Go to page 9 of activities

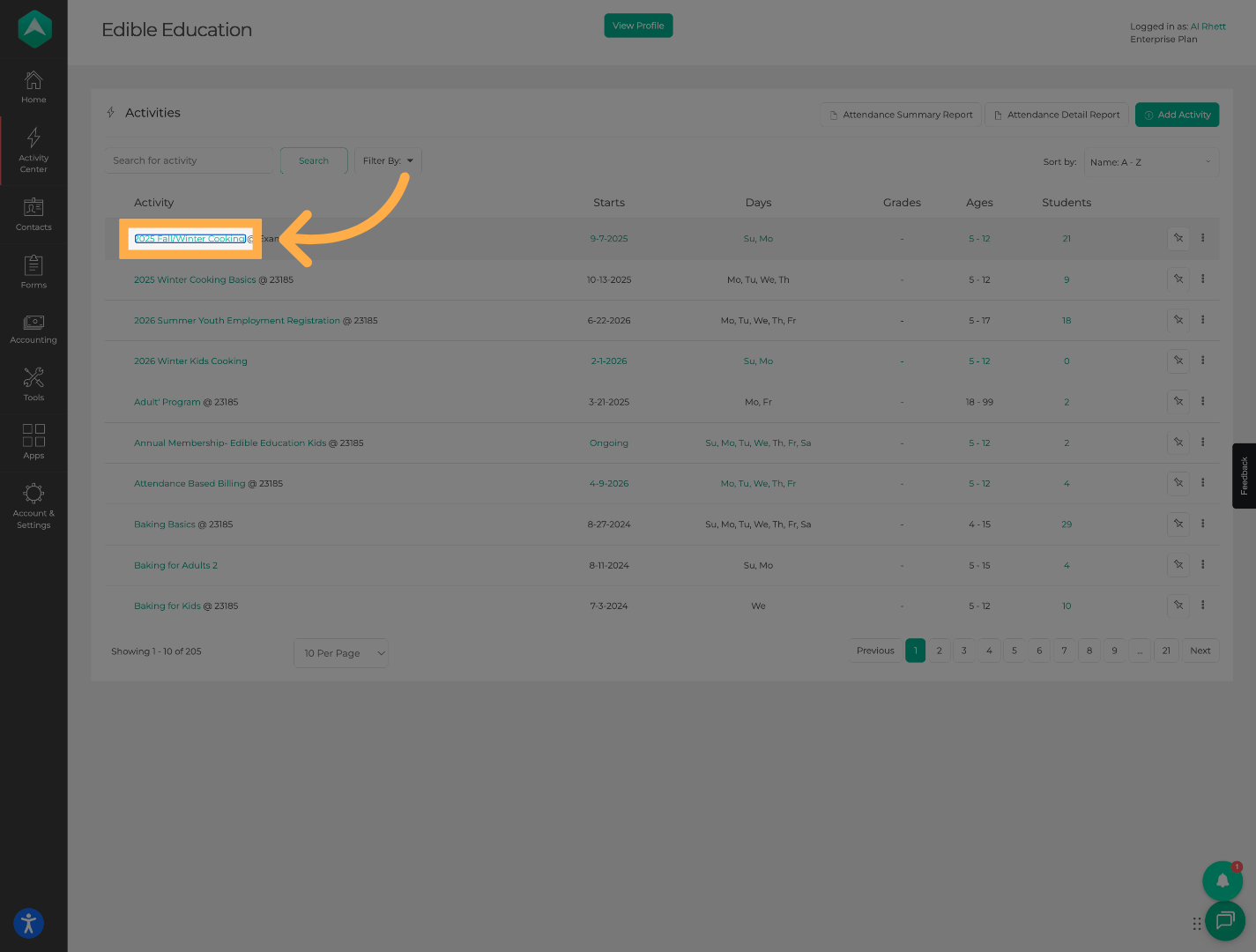1115,651
